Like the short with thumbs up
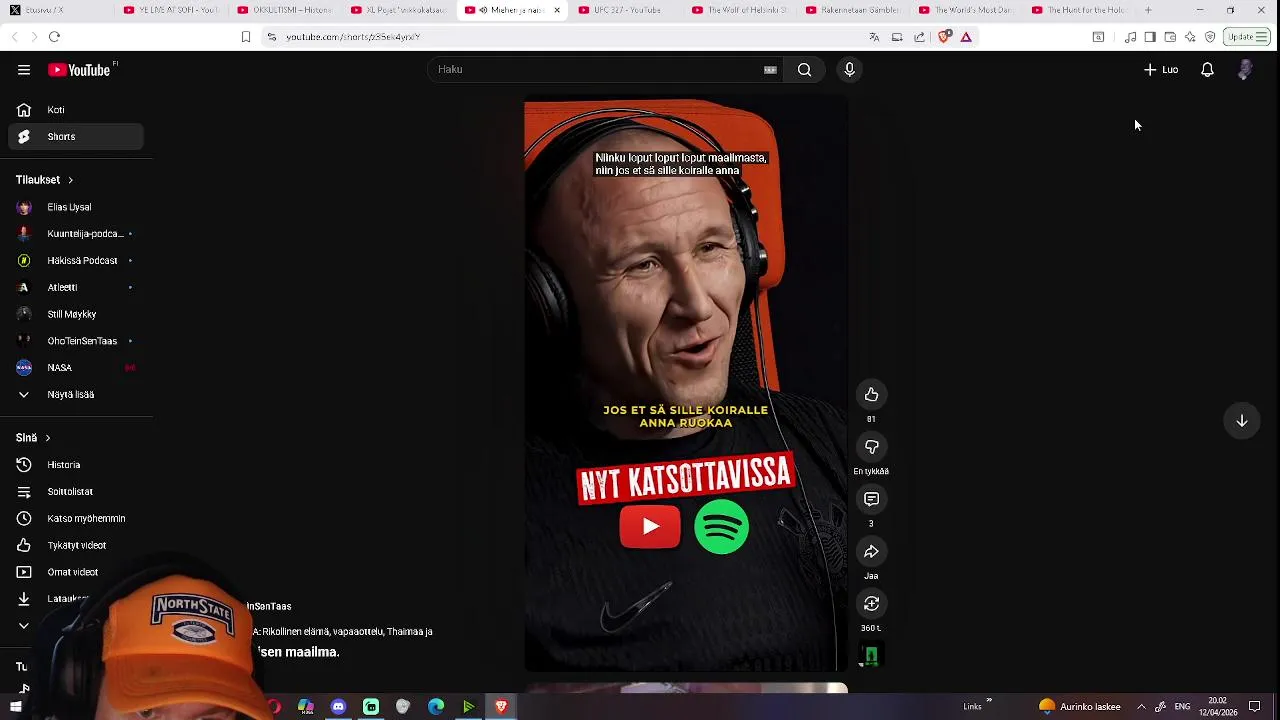Image resolution: width=1280 pixels, height=720 pixels. coord(871,395)
